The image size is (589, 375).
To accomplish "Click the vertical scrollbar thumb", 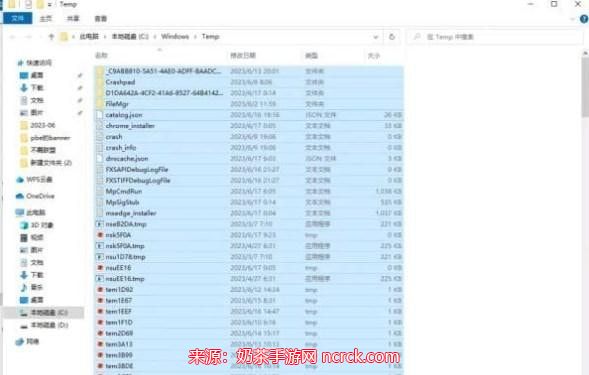I will coord(585,86).
